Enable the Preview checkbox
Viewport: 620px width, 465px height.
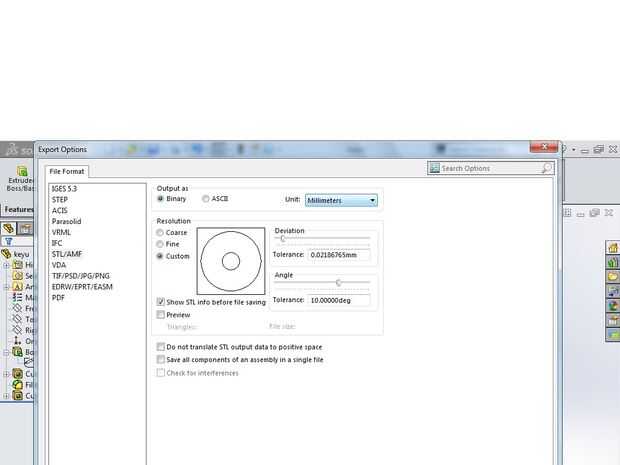(x=161, y=315)
